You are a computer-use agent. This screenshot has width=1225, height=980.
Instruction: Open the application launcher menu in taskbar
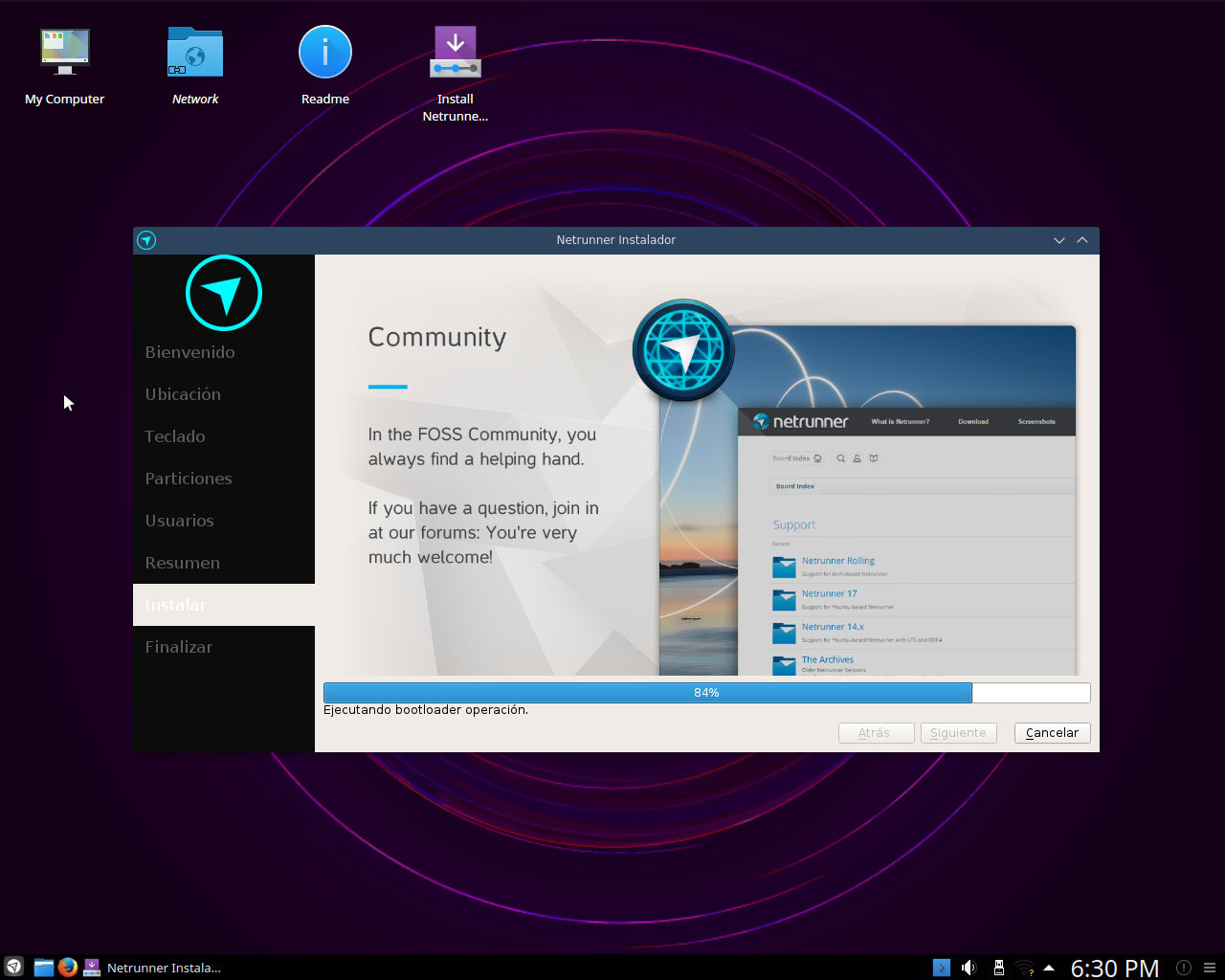coord(13,967)
